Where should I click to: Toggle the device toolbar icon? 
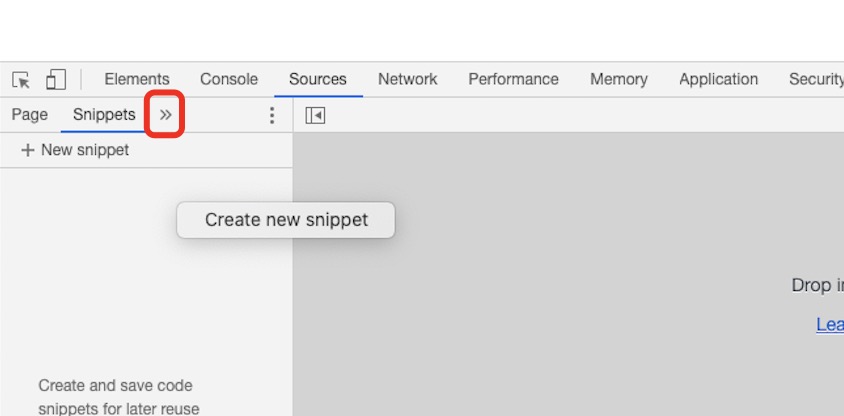click(x=56, y=80)
